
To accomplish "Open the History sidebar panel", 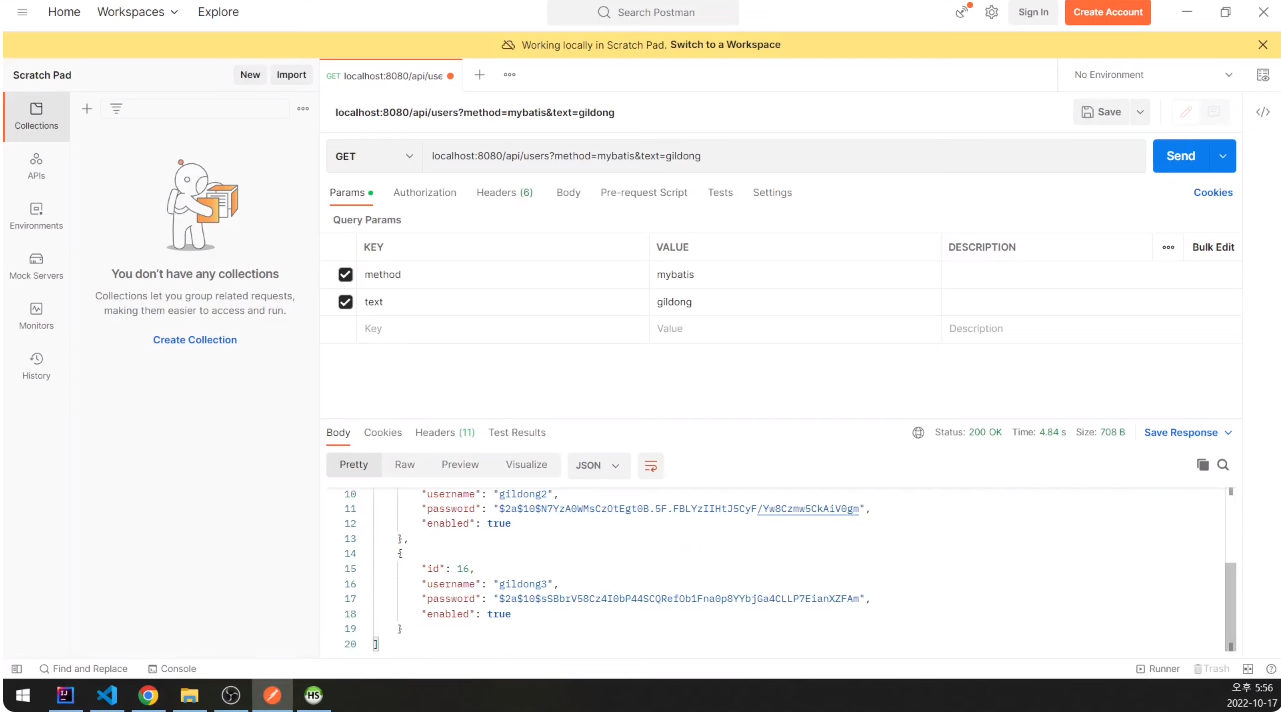I will tap(37, 366).
